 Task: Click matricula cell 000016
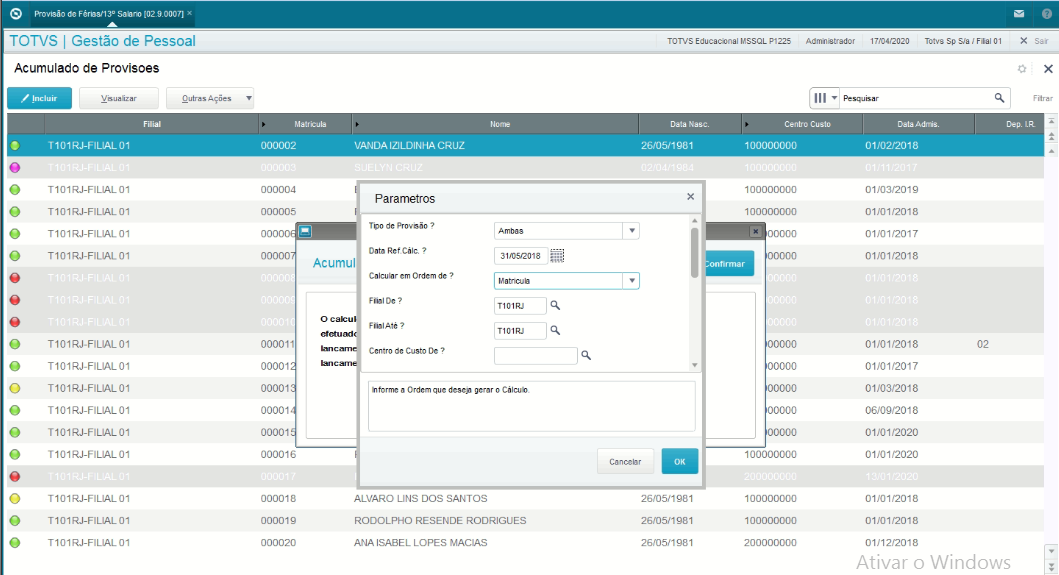(x=278, y=455)
